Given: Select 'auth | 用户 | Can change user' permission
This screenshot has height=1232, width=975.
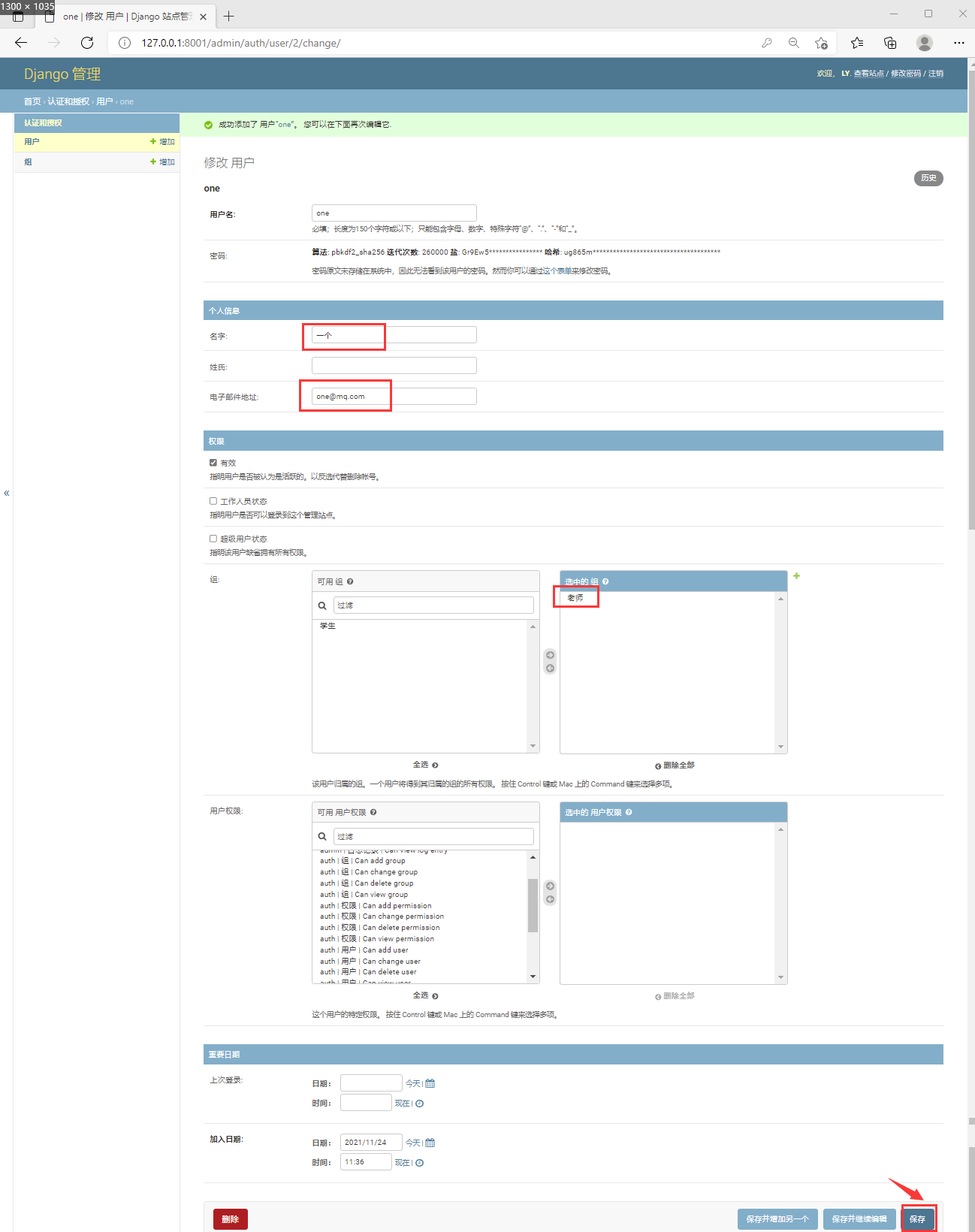Looking at the screenshot, I should click(x=370, y=962).
